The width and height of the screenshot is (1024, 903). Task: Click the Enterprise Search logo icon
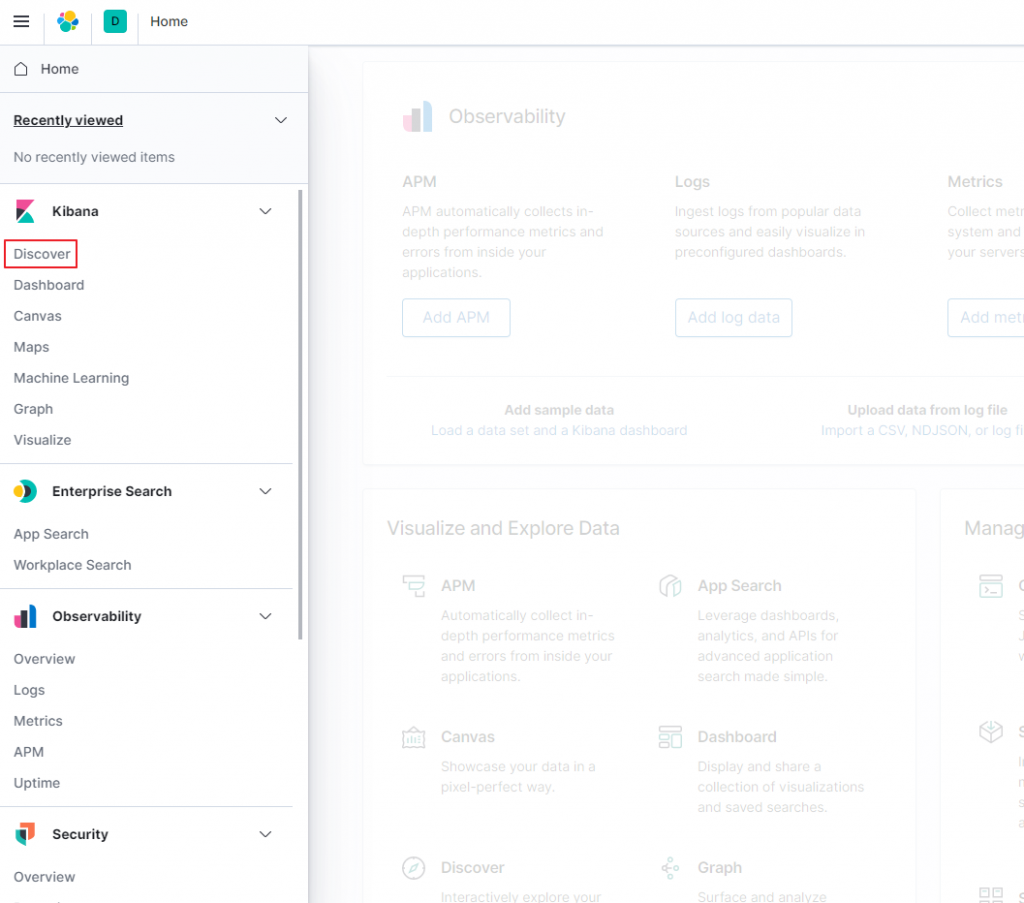[x=25, y=491]
